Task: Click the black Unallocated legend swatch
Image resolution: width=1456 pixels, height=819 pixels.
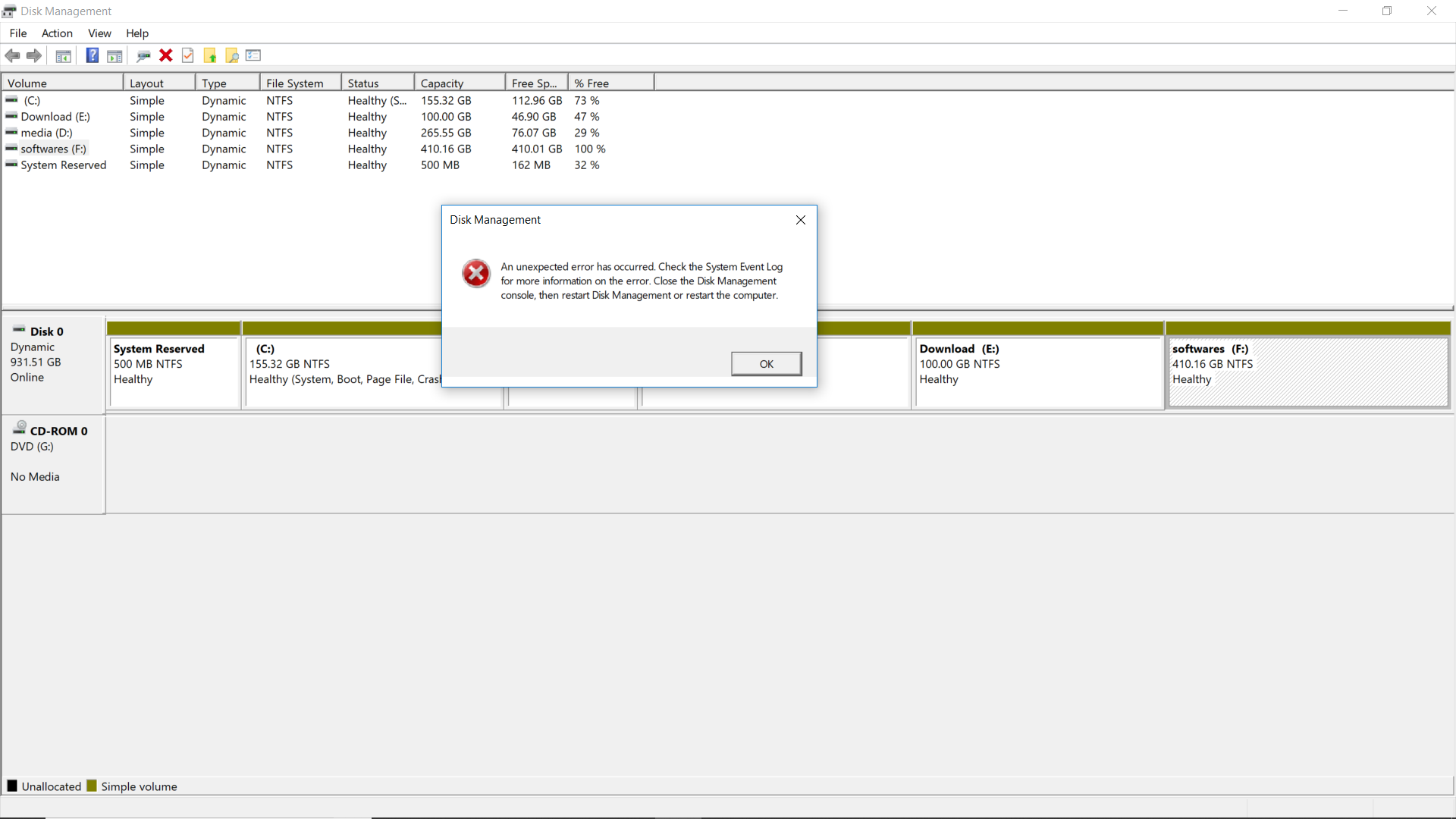Action: 12,786
